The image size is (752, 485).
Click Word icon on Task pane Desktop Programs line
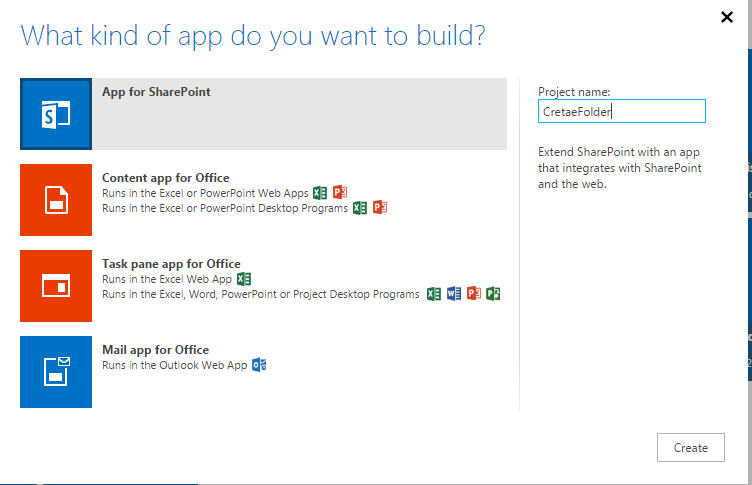454,294
